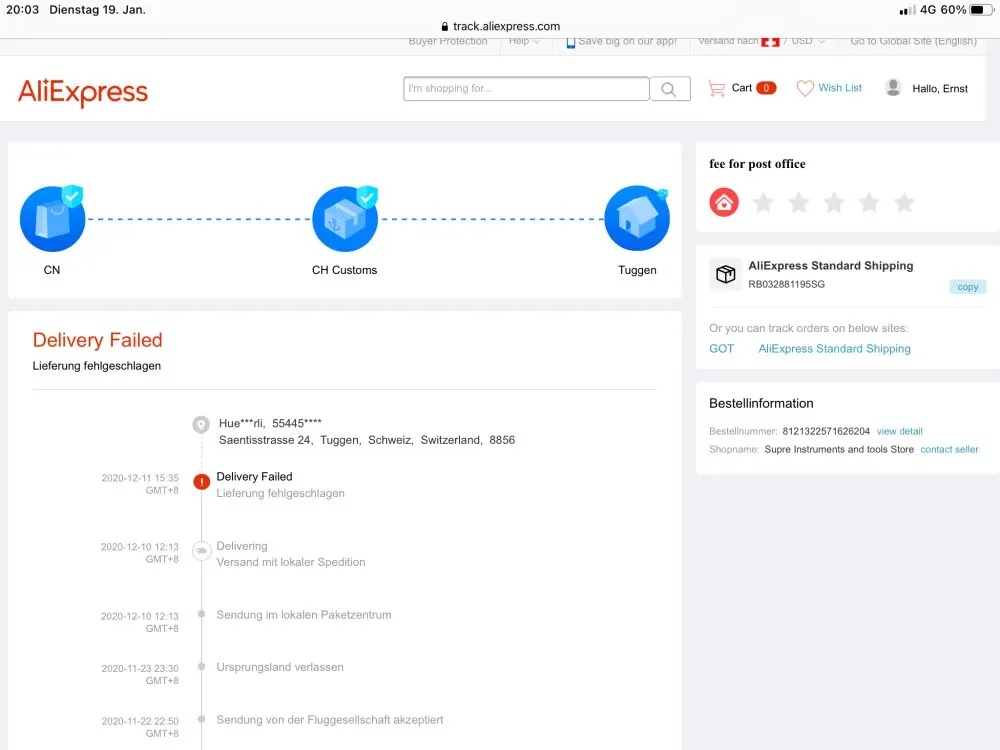1000x750 pixels.
Task: Click the user avatar icon
Action: (893, 88)
